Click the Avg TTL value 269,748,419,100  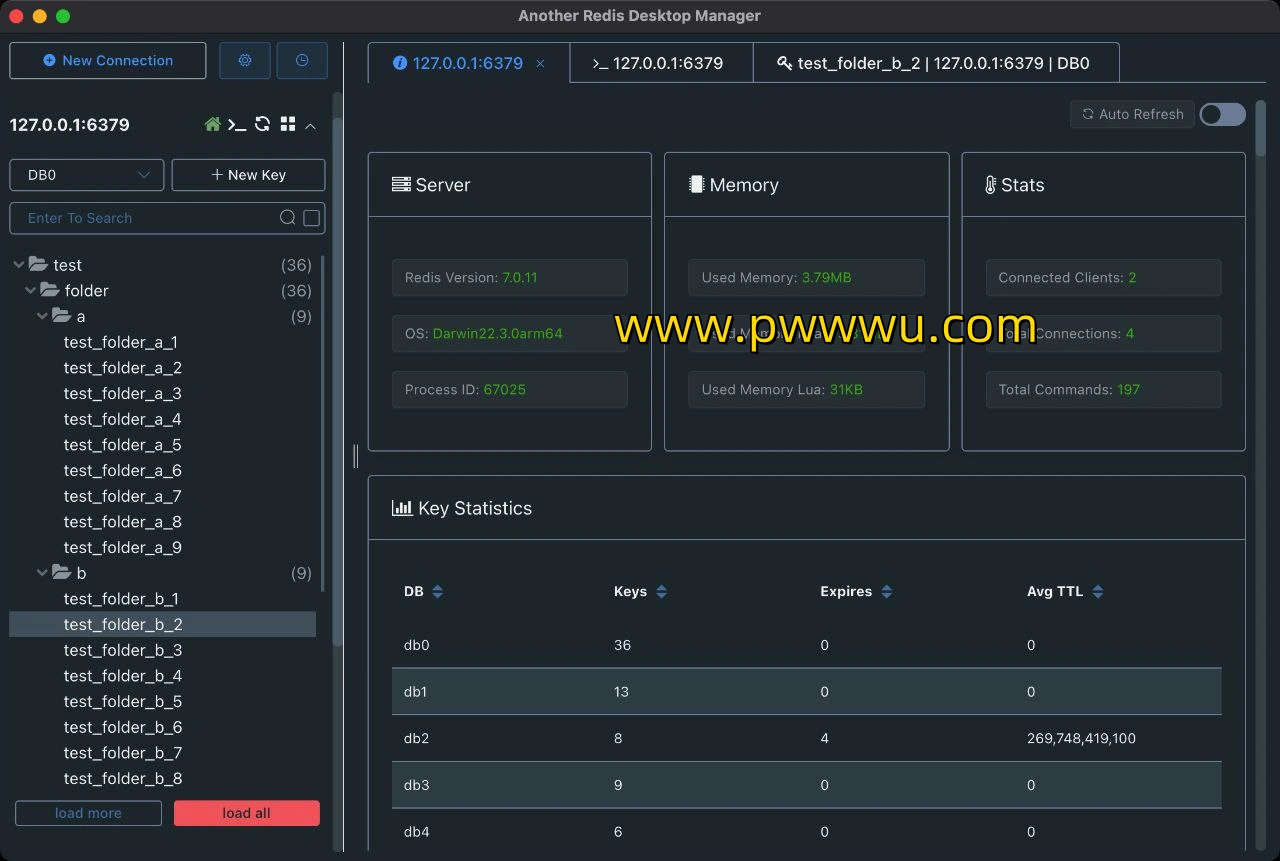(x=1081, y=739)
